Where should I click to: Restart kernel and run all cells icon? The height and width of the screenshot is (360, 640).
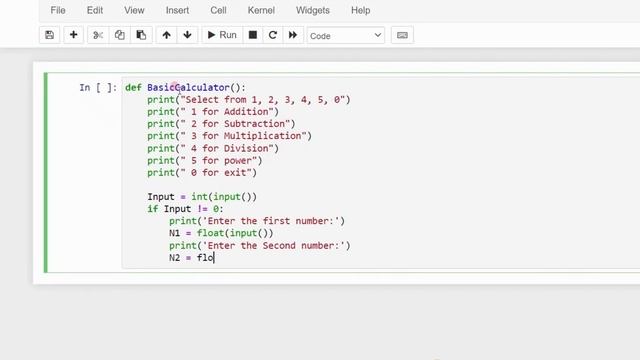point(293,35)
